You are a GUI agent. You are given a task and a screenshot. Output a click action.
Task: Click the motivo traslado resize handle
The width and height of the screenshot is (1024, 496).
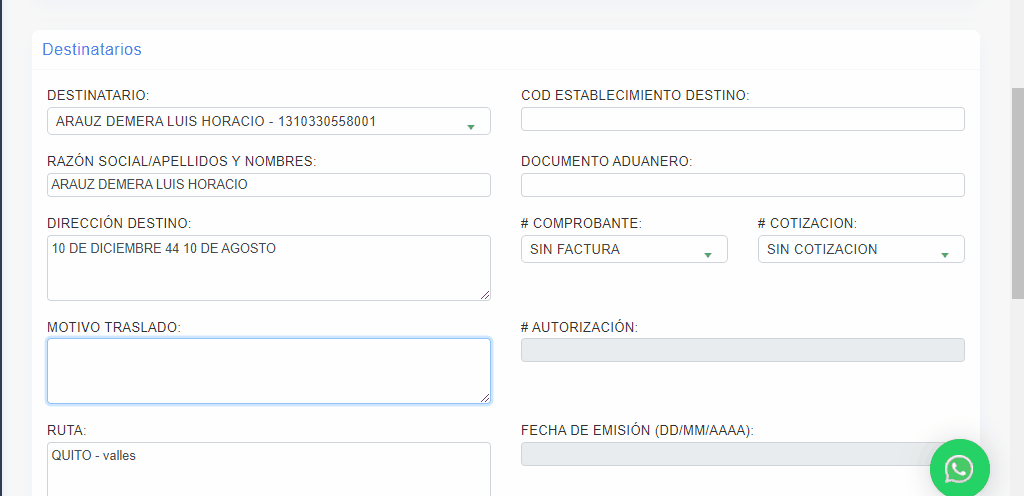coord(485,398)
